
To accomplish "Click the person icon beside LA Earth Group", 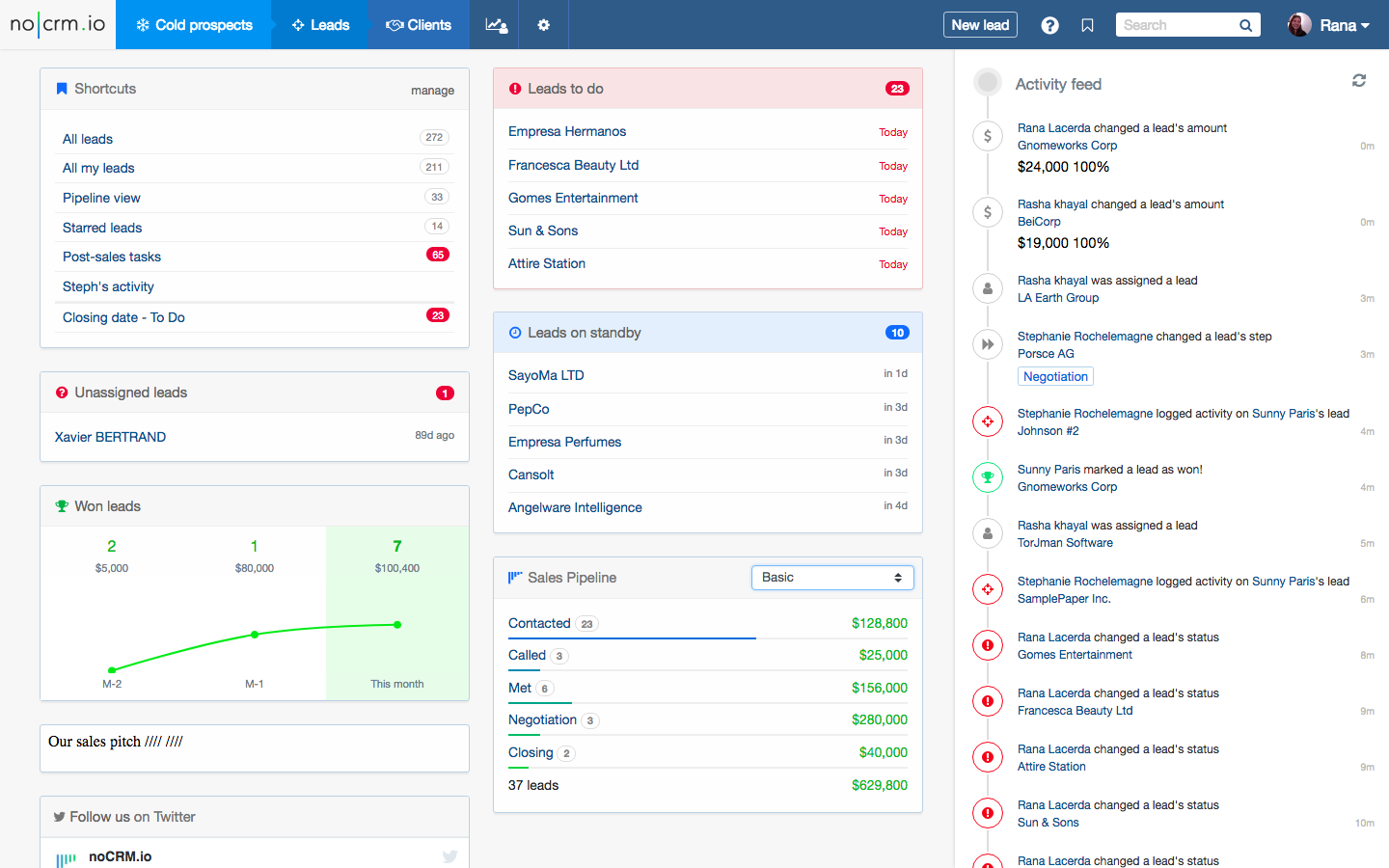I will 988,288.
